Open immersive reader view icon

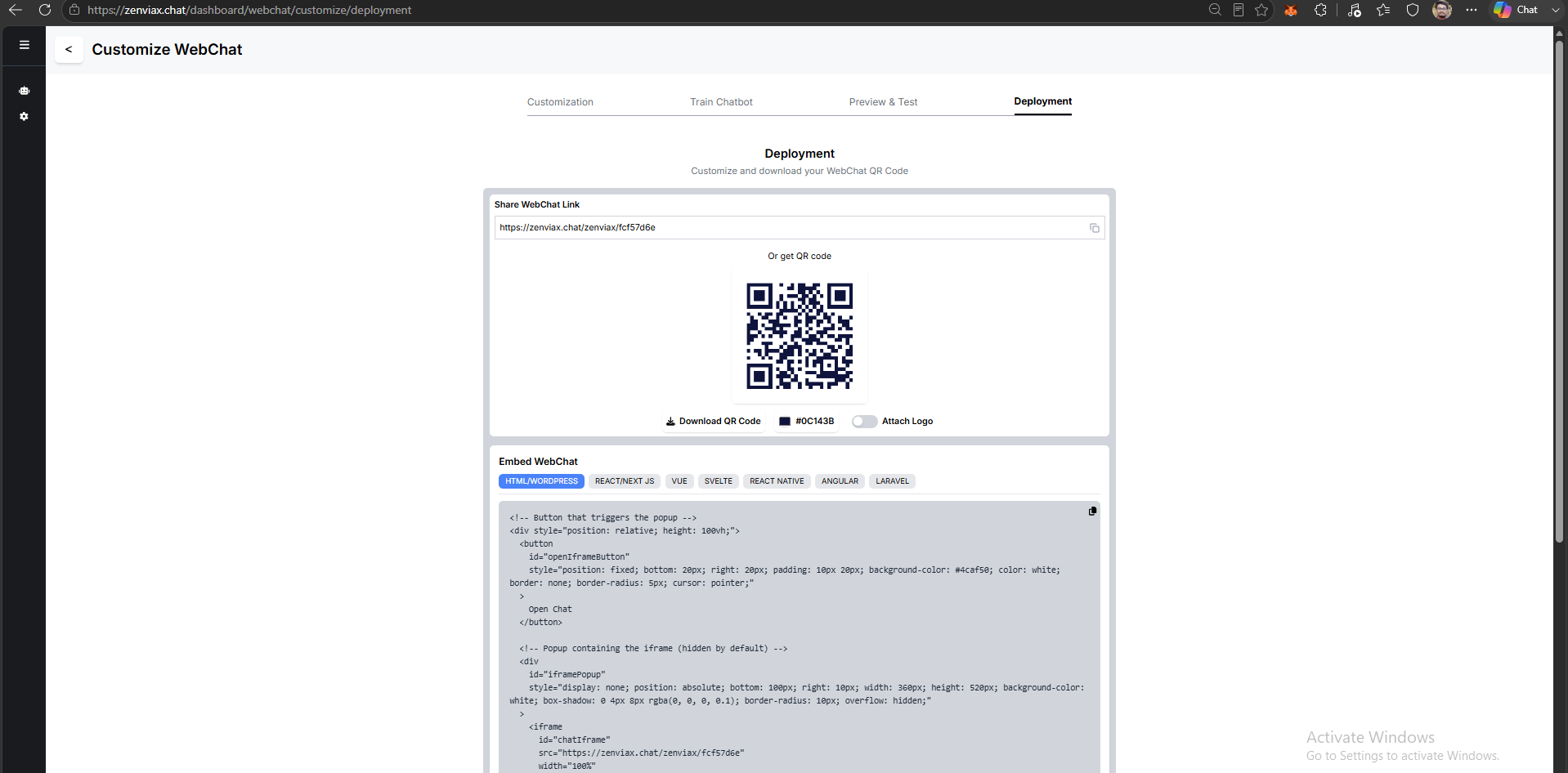click(1239, 10)
